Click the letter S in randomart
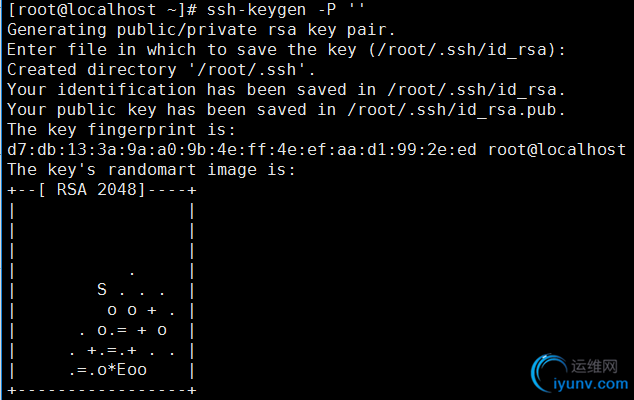 [x=102, y=290]
